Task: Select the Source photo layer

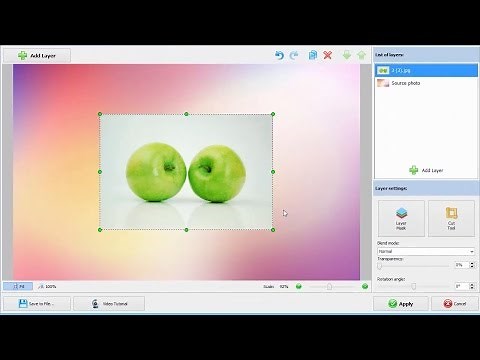Action: coord(426,83)
